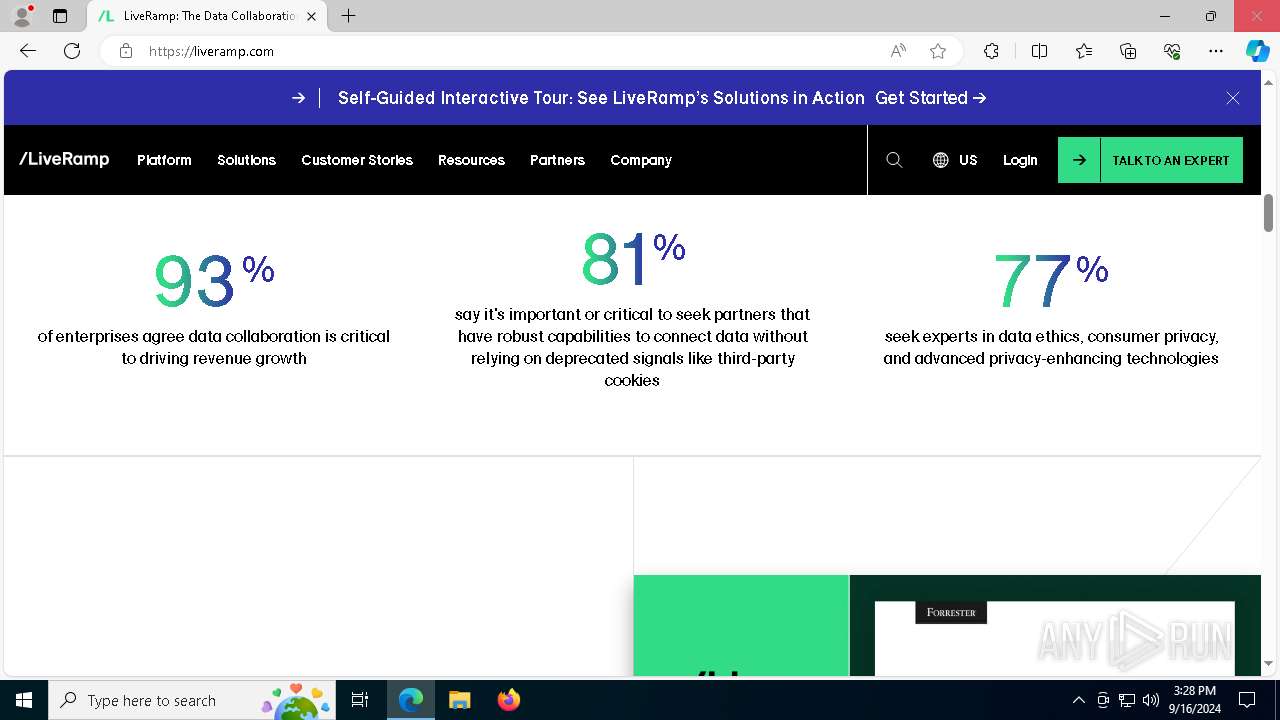This screenshot has width=1280, height=720.
Task: Open Browser essentials heart icon
Action: pos(1172,51)
